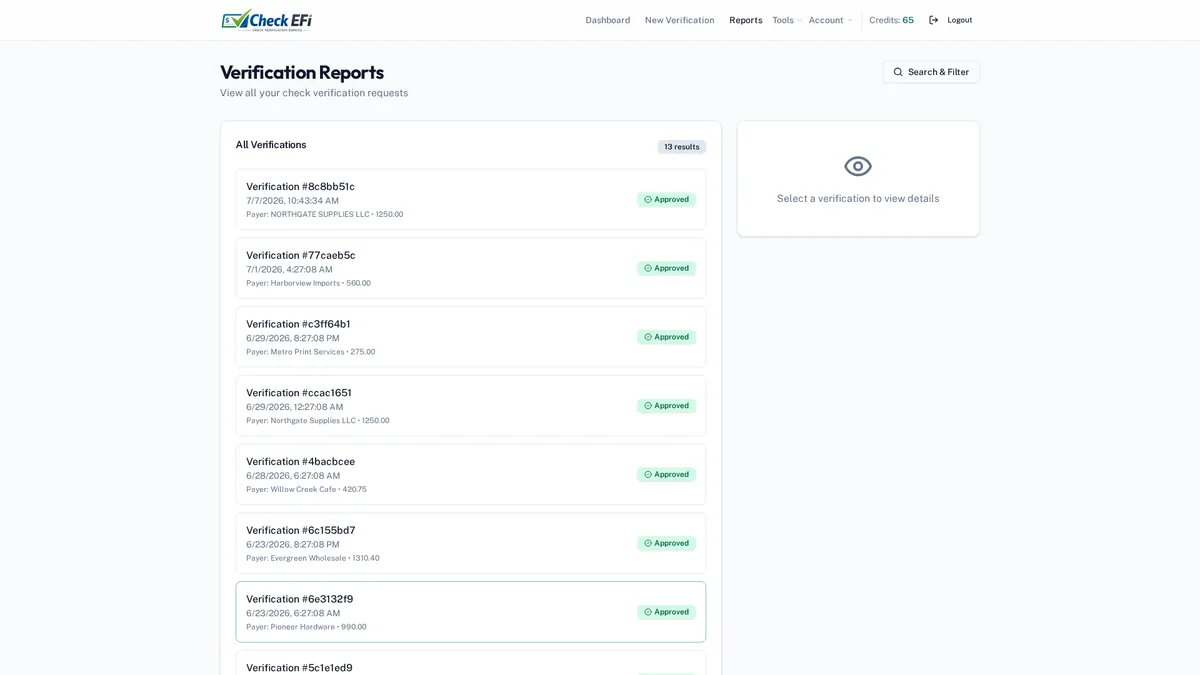Click check icon on Verification #6c155bd7 badge
The width and height of the screenshot is (1200, 675).
(648, 543)
